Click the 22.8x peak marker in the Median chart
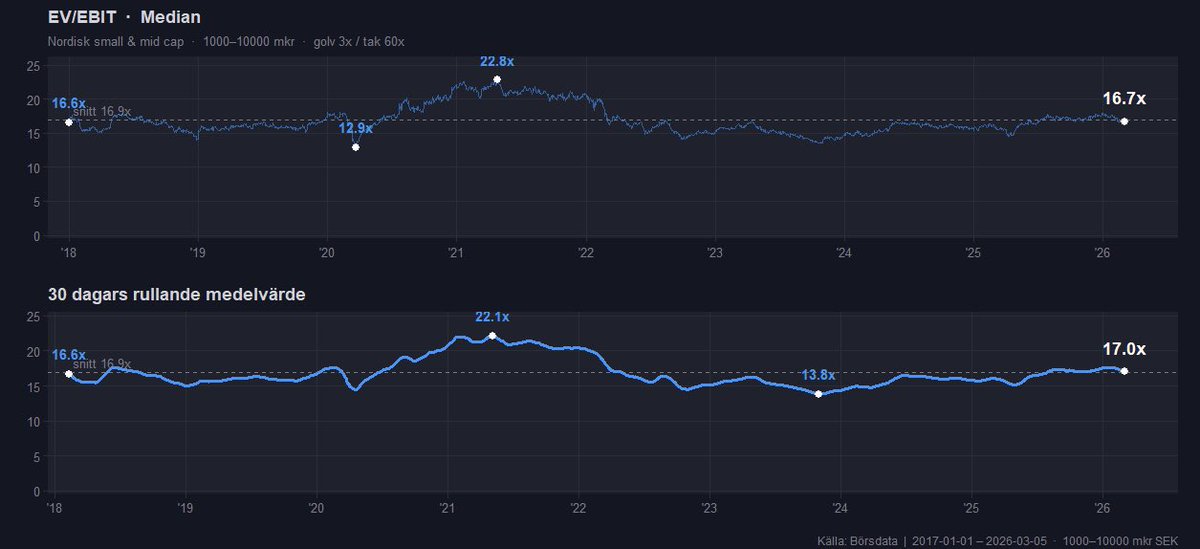The image size is (1200, 549). click(497, 79)
